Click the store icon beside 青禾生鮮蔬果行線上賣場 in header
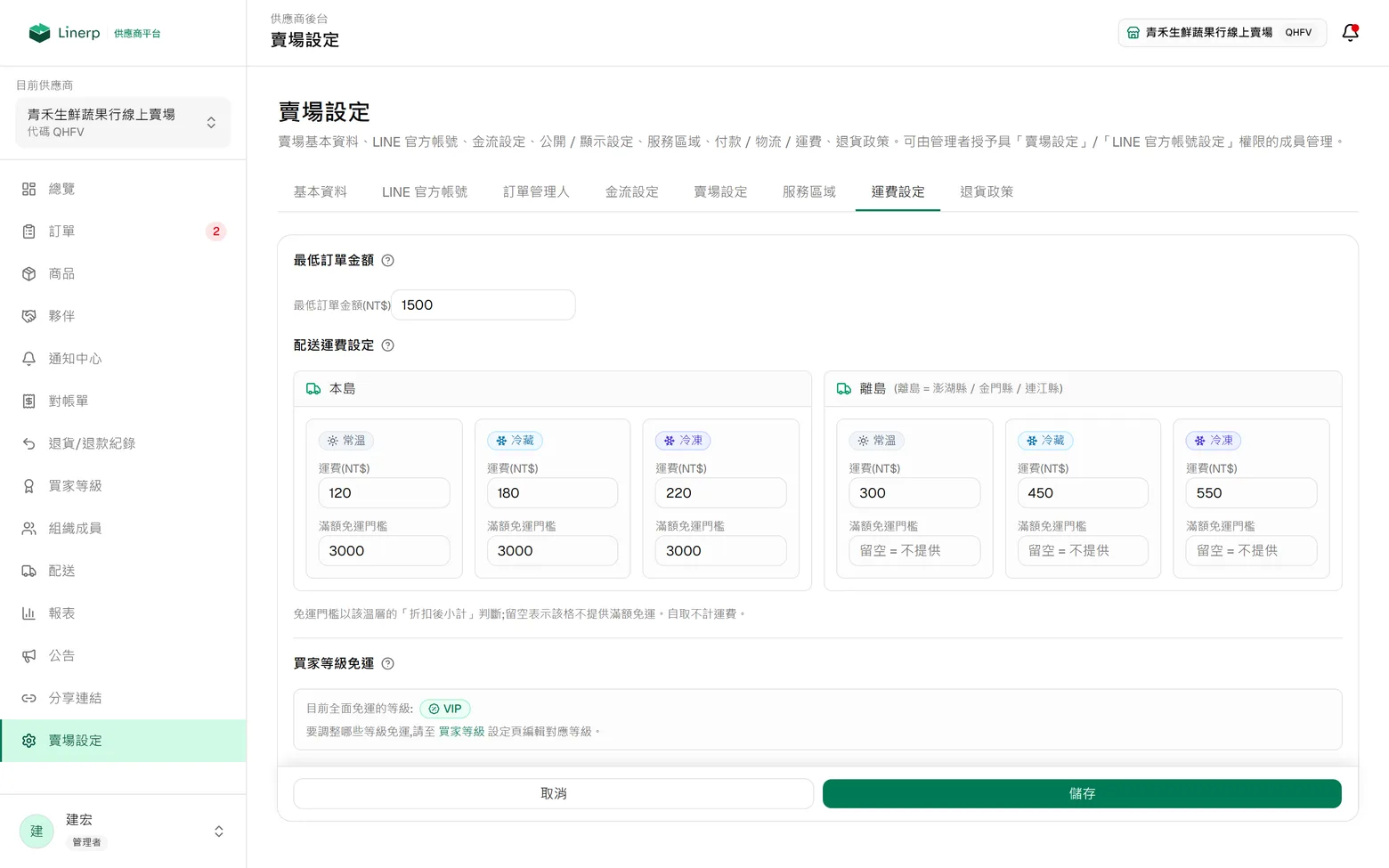 (1133, 33)
